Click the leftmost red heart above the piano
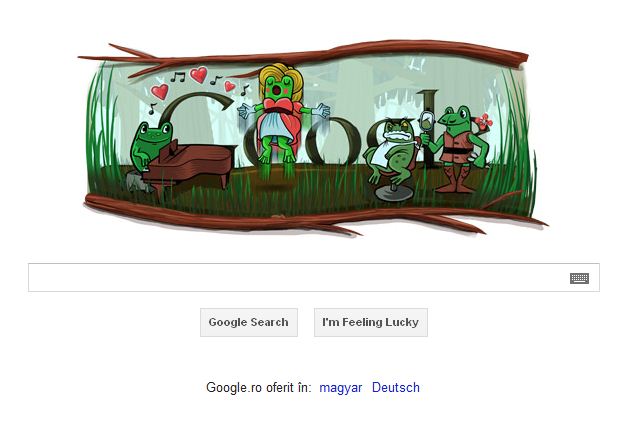637x424 pixels. coord(160,91)
